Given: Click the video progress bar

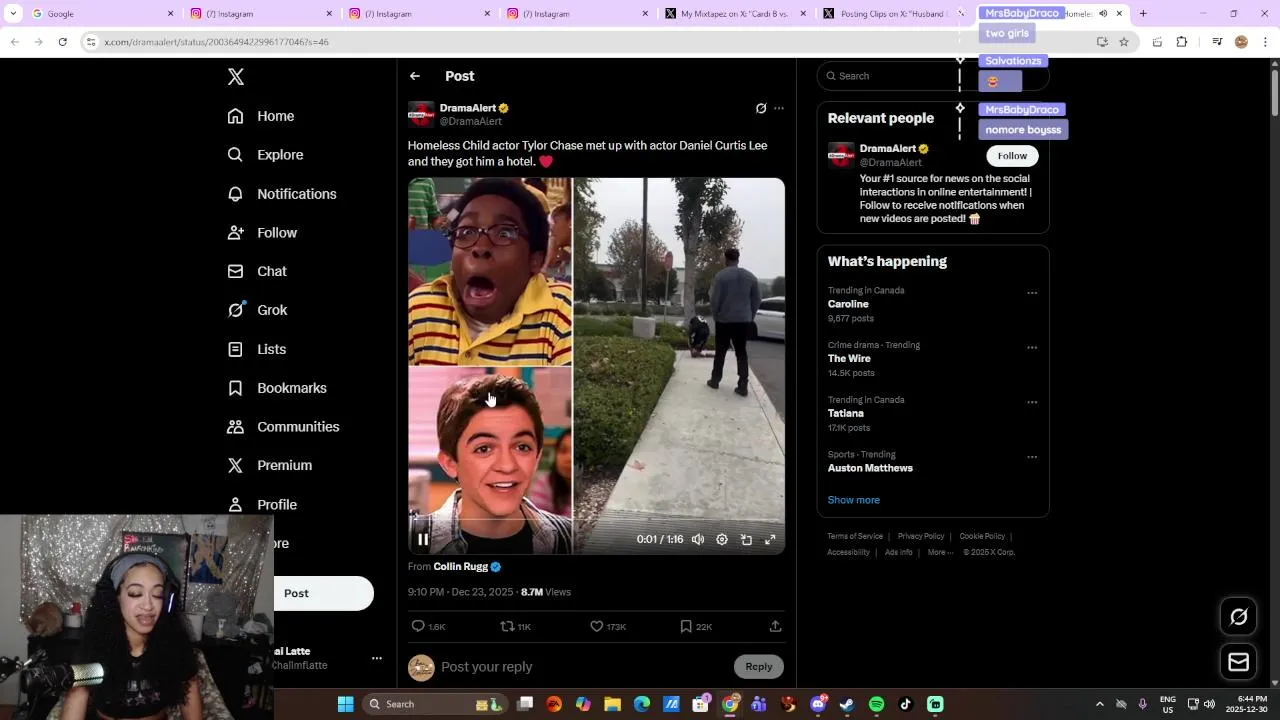Looking at the screenshot, I should pyautogui.click(x=596, y=521).
